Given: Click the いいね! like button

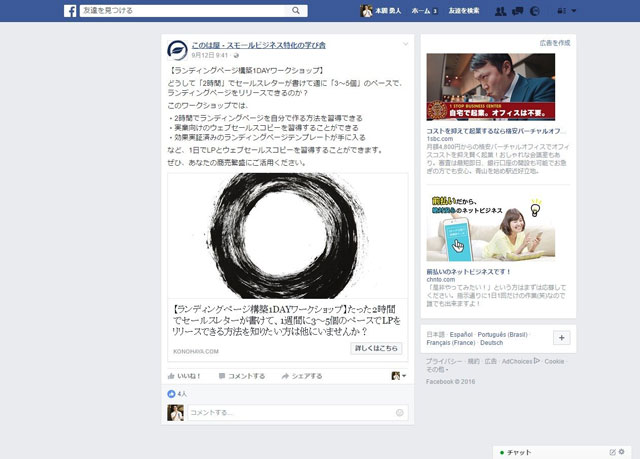Looking at the screenshot, I should click(184, 376).
